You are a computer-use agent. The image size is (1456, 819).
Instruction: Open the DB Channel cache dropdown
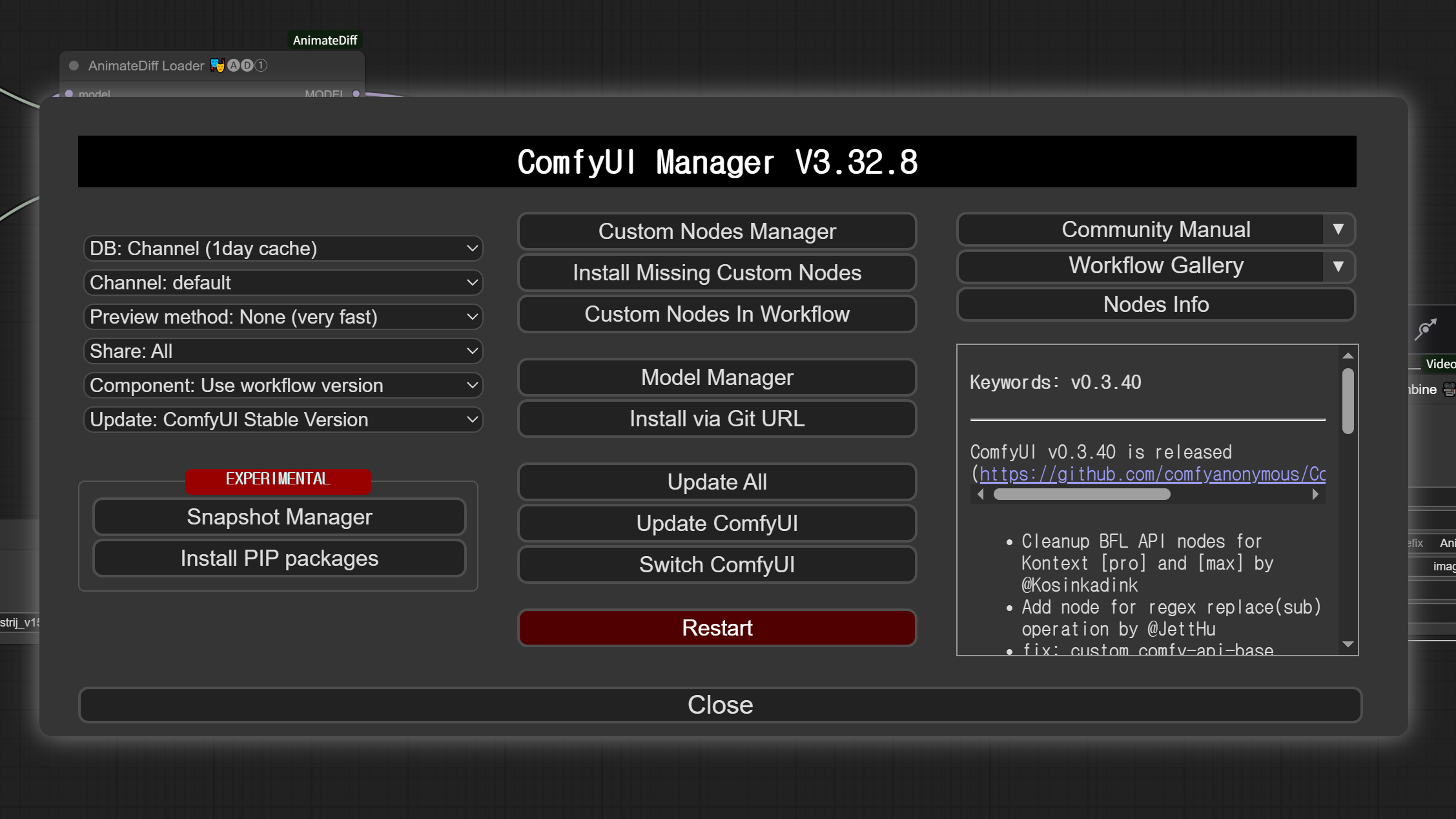pos(283,249)
